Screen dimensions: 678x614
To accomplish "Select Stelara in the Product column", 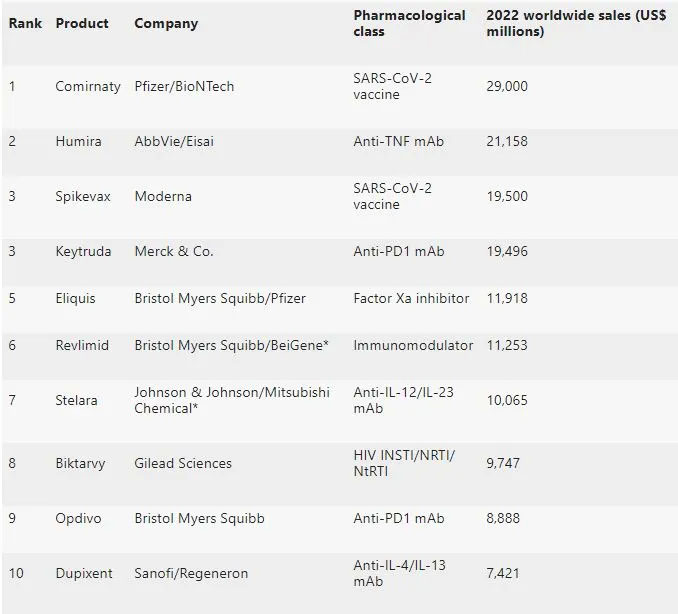I will (76, 400).
